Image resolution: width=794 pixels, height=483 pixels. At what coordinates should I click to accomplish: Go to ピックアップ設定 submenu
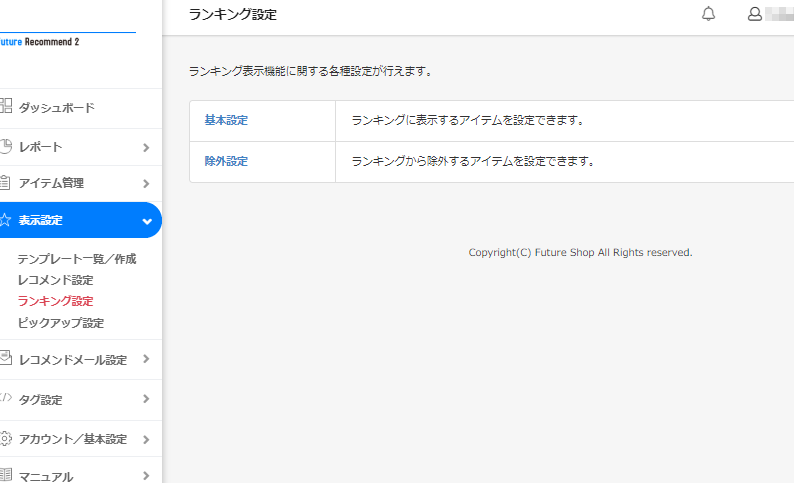(x=61, y=323)
